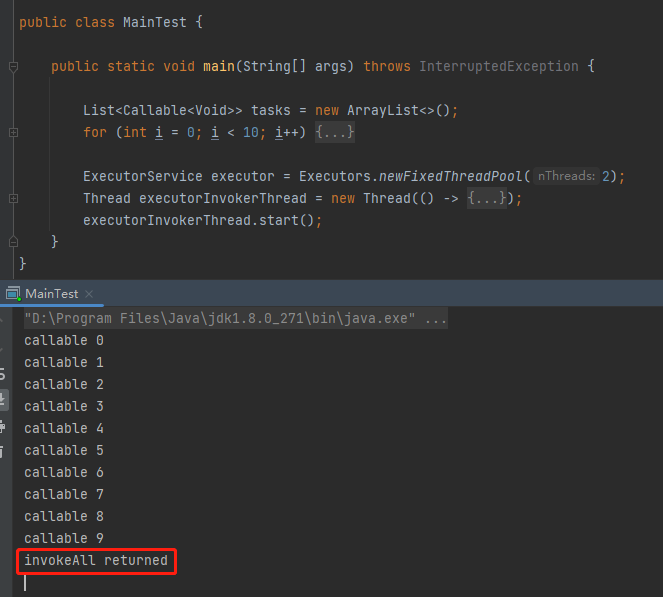Click InterruptedException in the throws clause
This screenshot has width=663, height=597.
(x=499, y=66)
